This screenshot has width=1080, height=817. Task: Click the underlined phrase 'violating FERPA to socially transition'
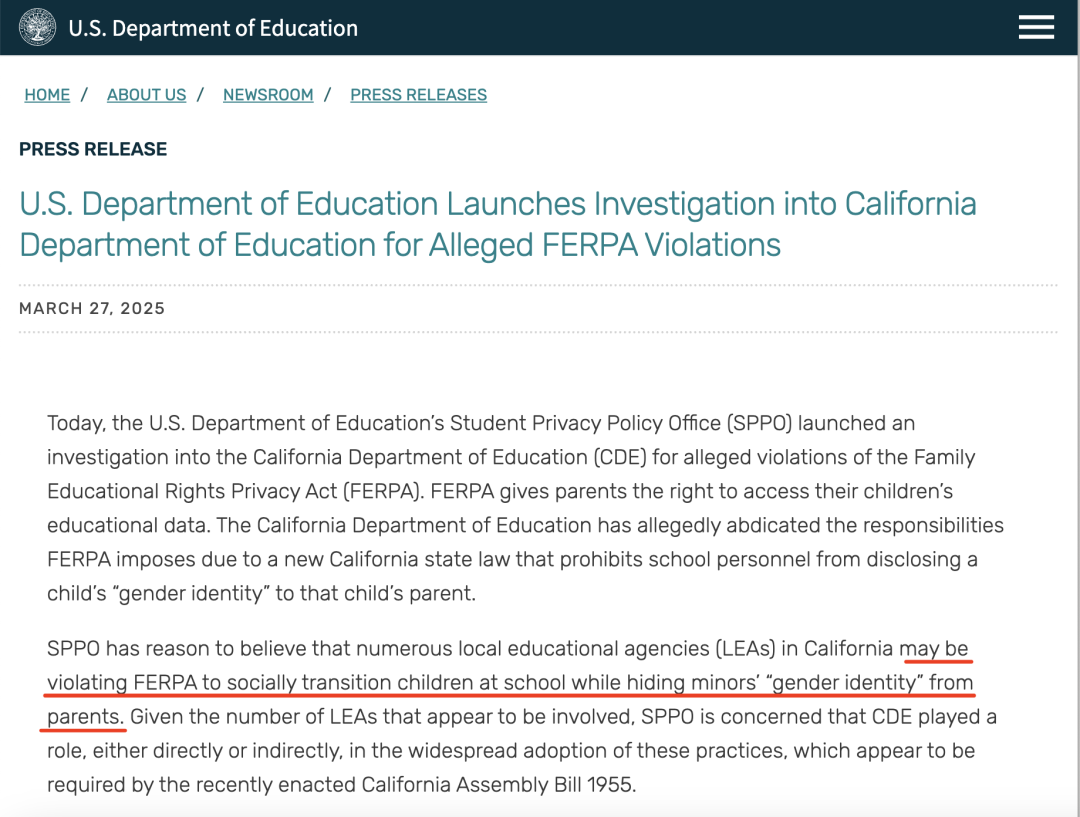(x=235, y=683)
